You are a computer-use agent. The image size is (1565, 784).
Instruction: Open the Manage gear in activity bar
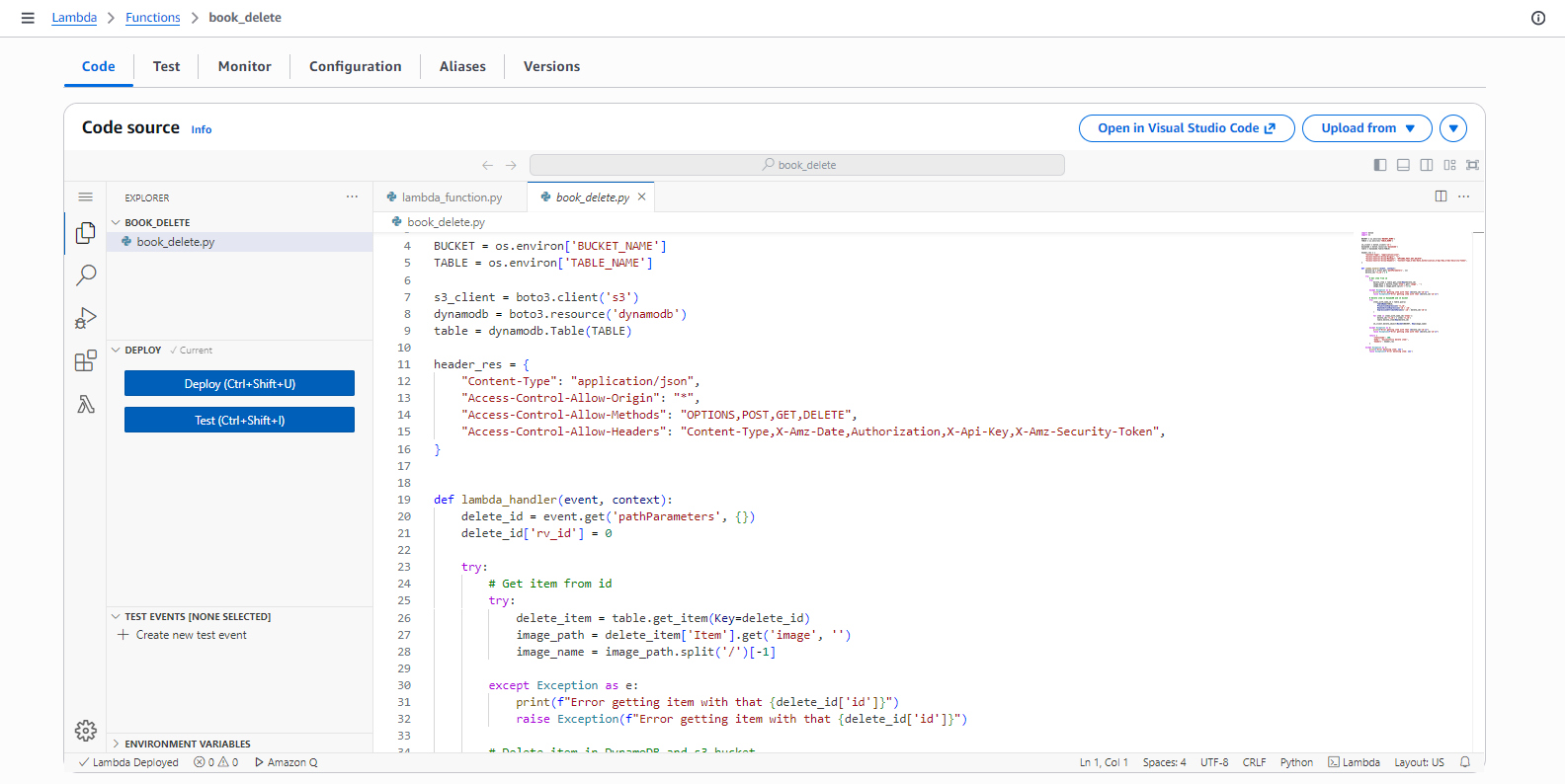coord(86,731)
